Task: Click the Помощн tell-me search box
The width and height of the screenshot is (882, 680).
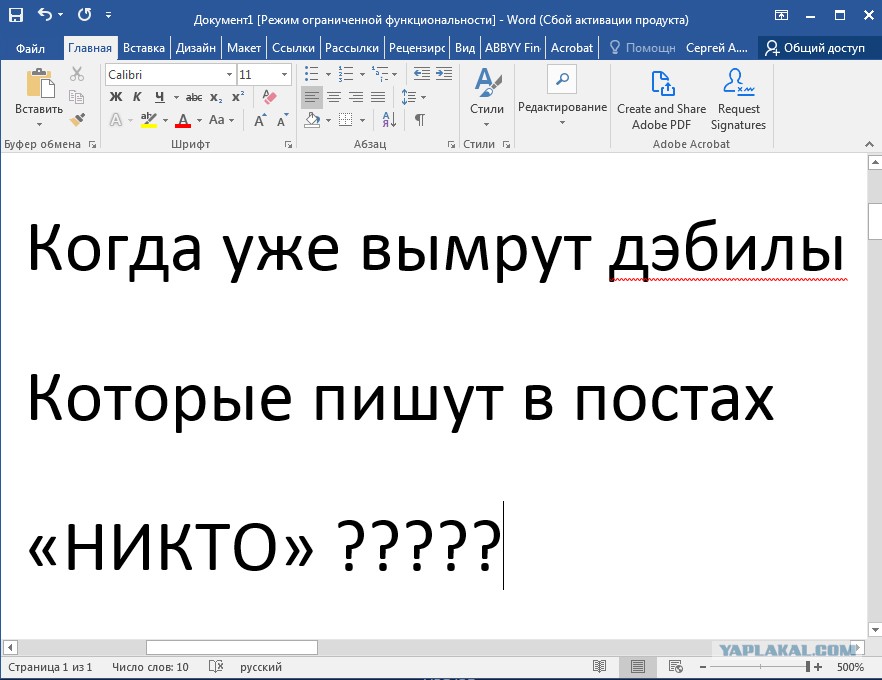Action: (642, 48)
